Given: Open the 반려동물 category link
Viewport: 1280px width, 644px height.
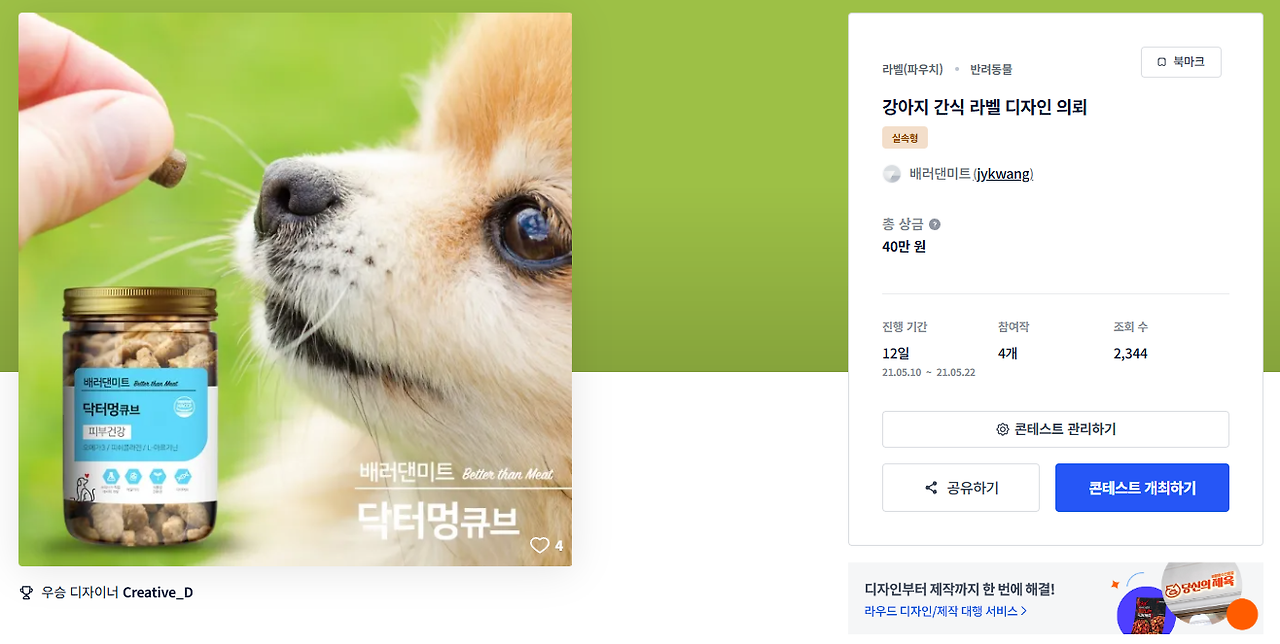Looking at the screenshot, I should [991, 69].
